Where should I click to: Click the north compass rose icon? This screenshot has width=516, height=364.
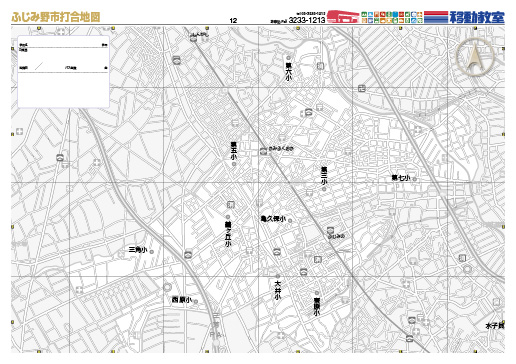tap(475, 56)
